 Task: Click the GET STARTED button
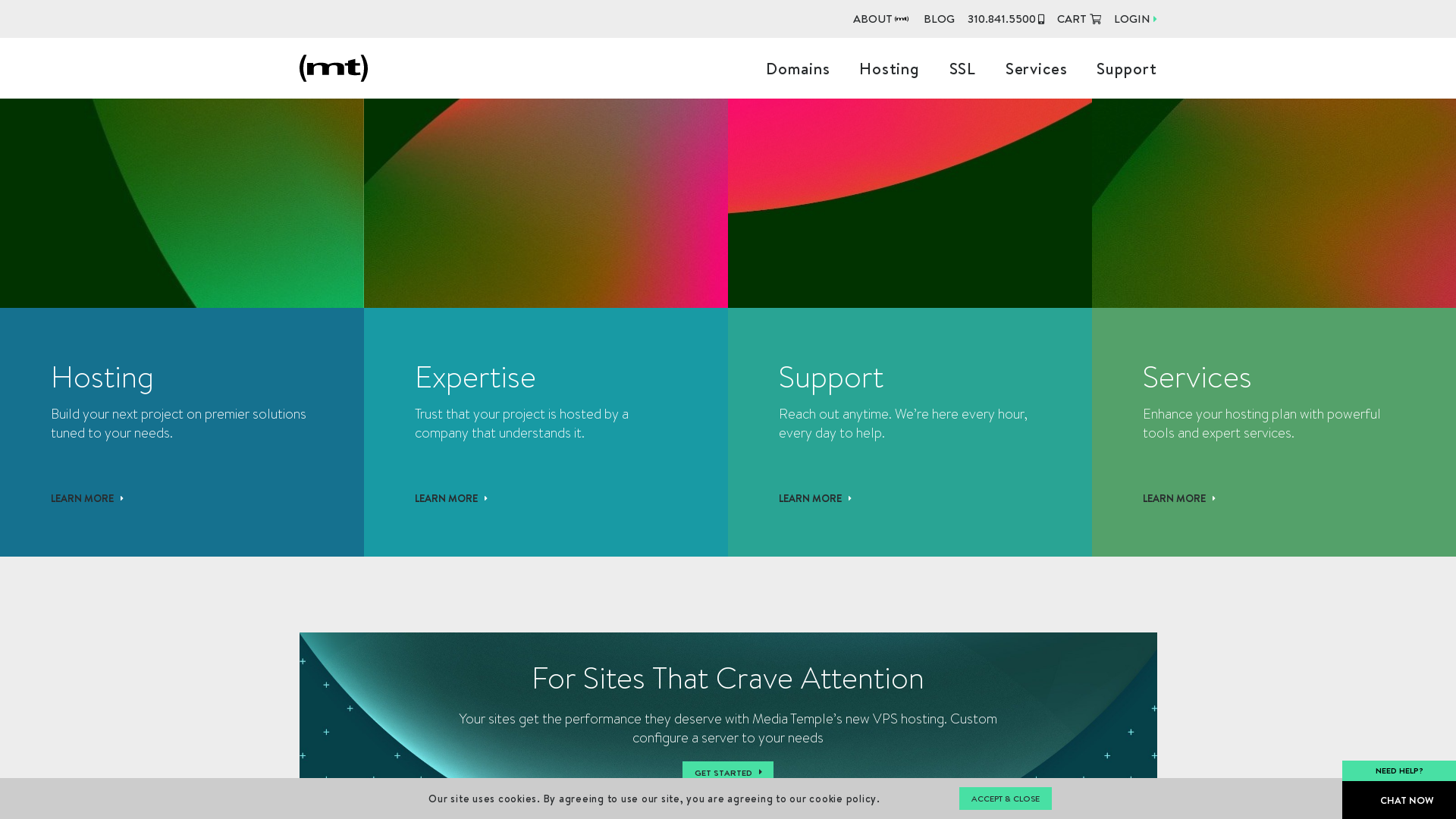point(728,770)
